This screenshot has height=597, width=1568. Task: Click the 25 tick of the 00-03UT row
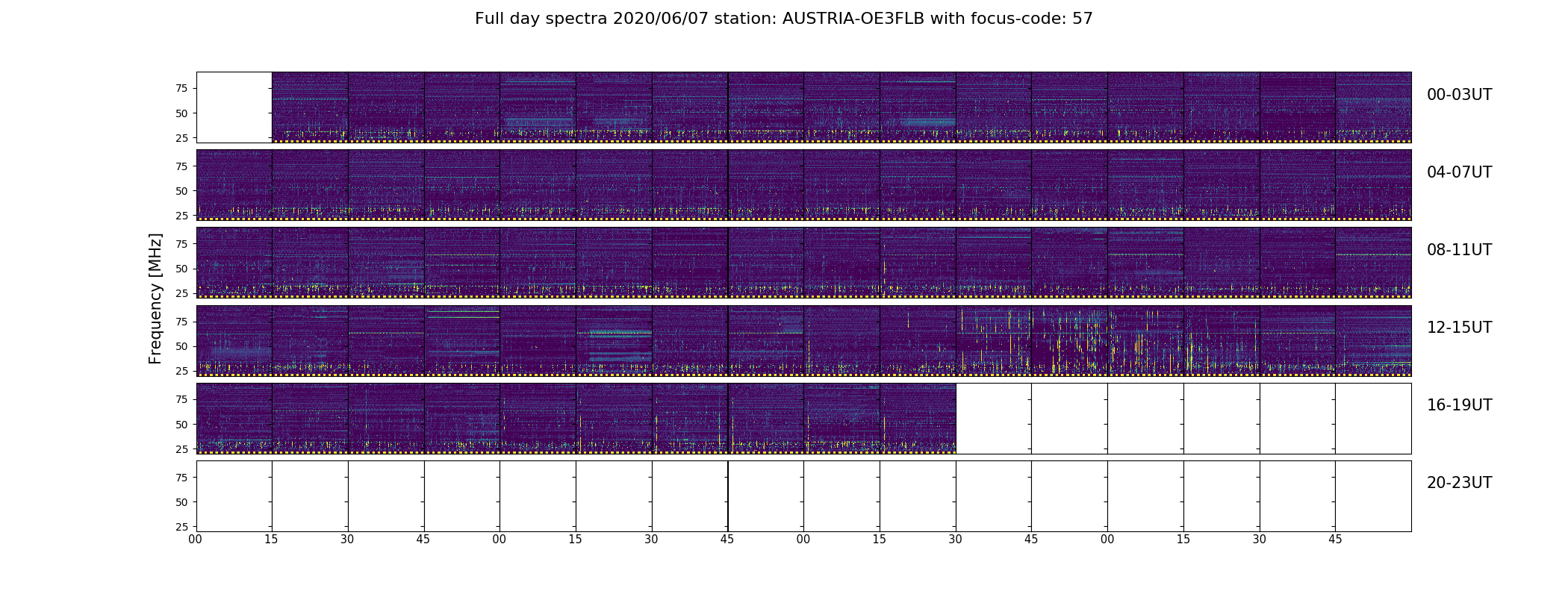(x=181, y=138)
